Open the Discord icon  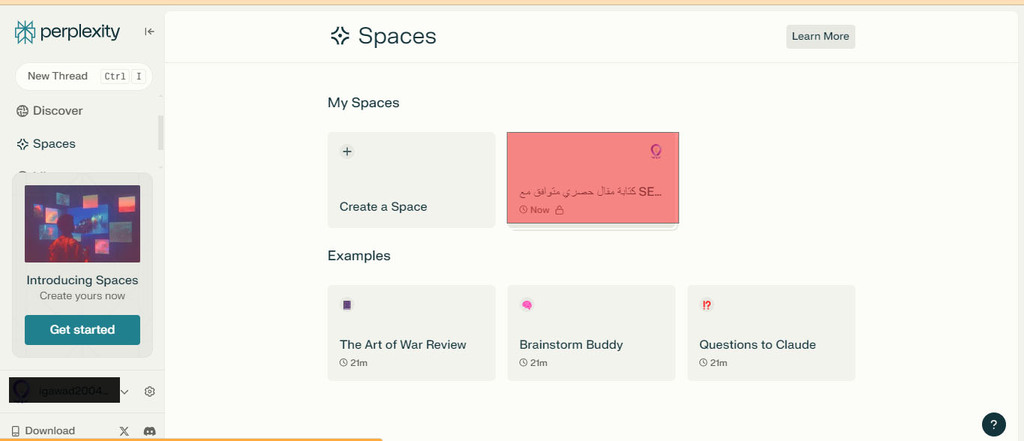(150, 431)
